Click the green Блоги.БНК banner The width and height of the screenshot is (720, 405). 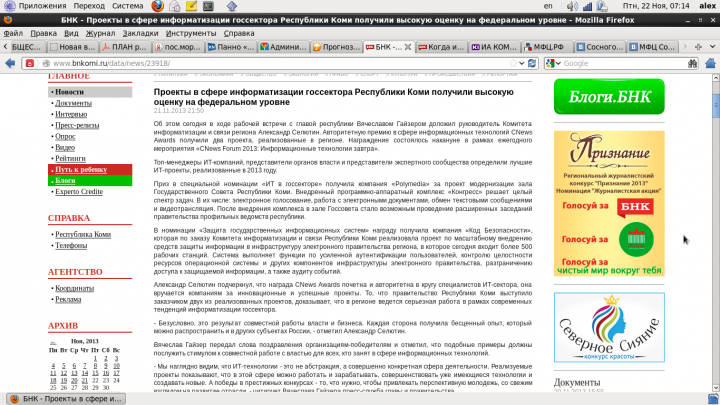click(x=609, y=96)
